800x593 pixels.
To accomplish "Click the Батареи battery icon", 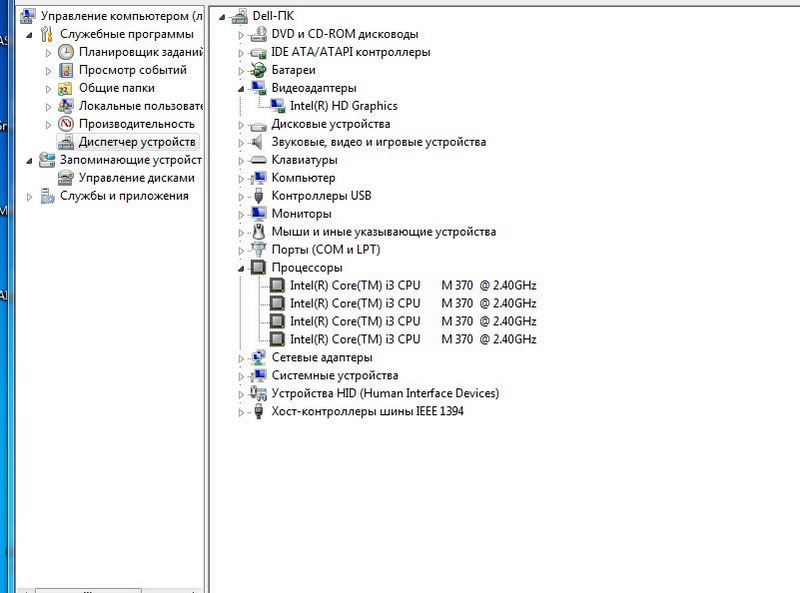I will click(x=257, y=70).
